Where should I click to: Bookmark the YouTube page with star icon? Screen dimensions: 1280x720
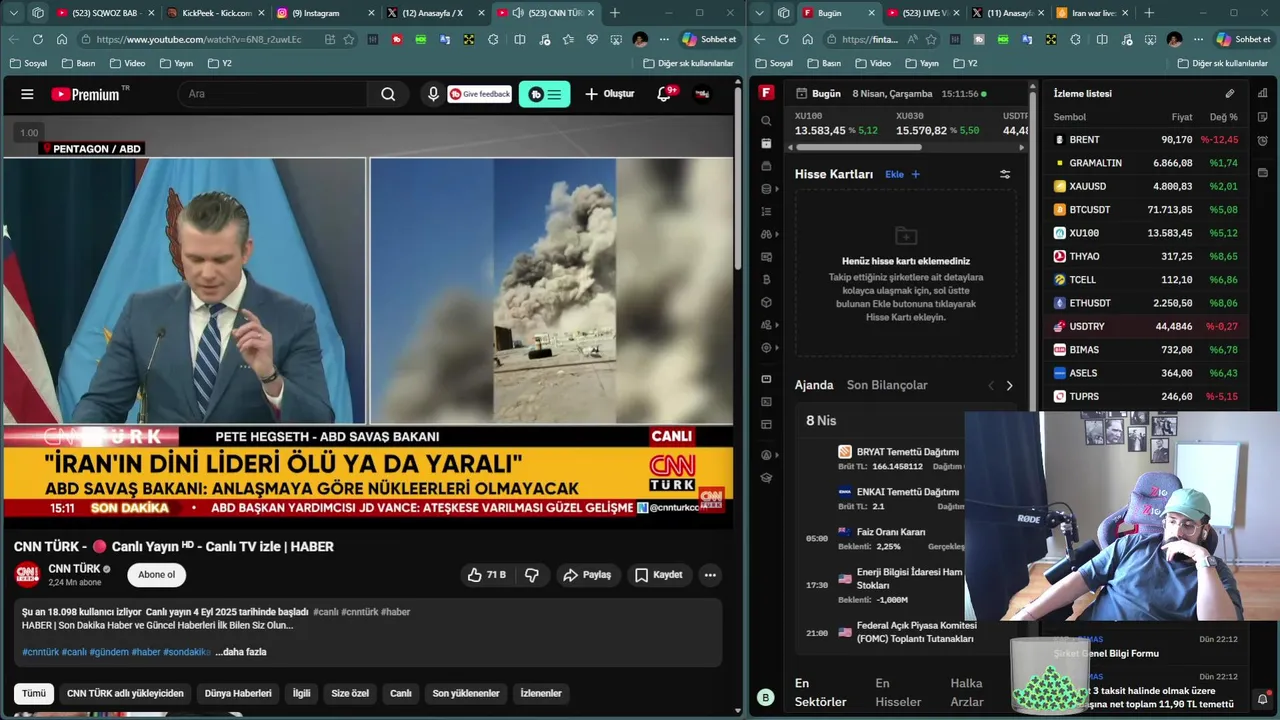[x=349, y=39]
